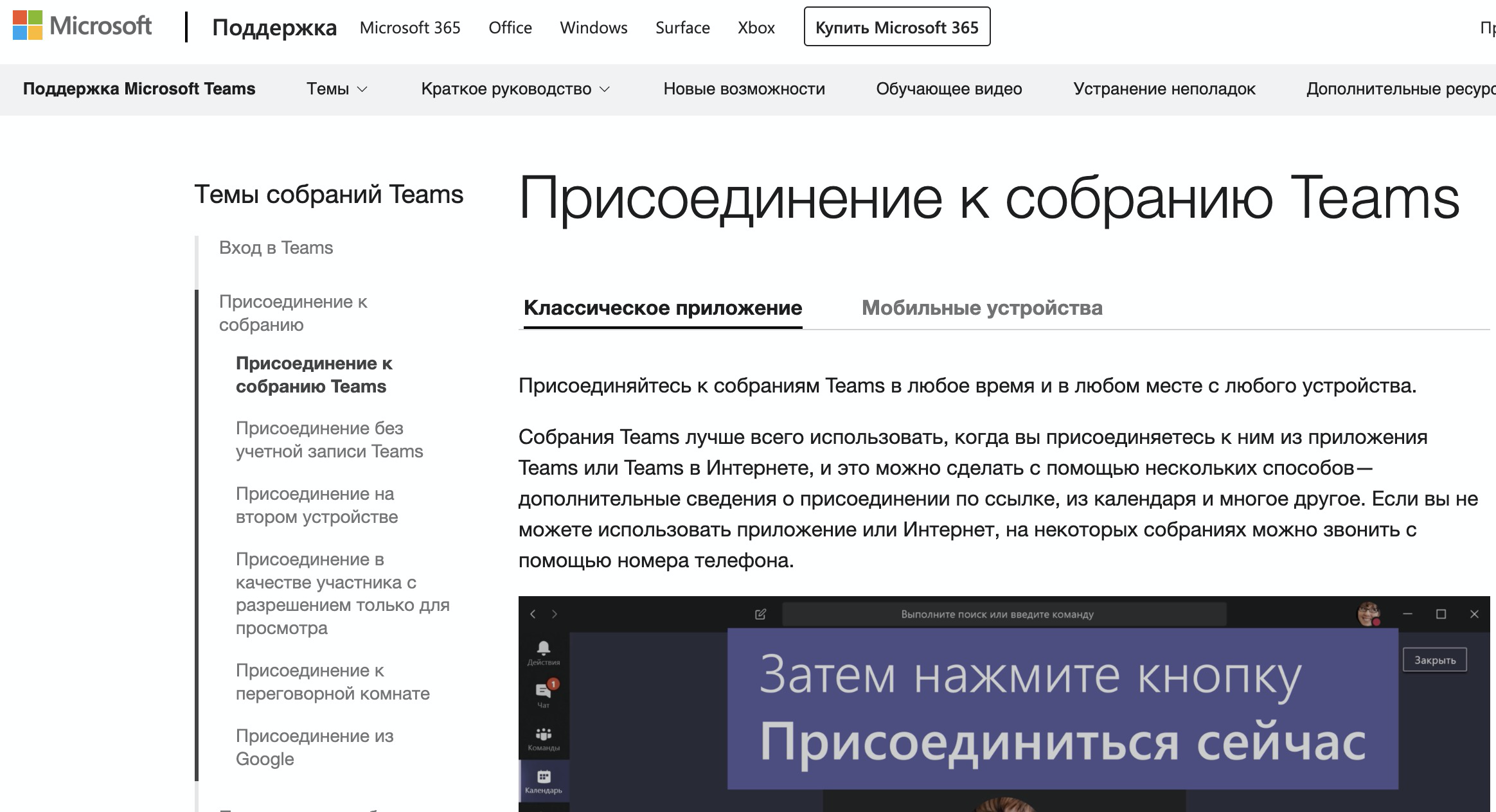Click the new chat compose icon
1496x812 pixels.
tap(760, 614)
